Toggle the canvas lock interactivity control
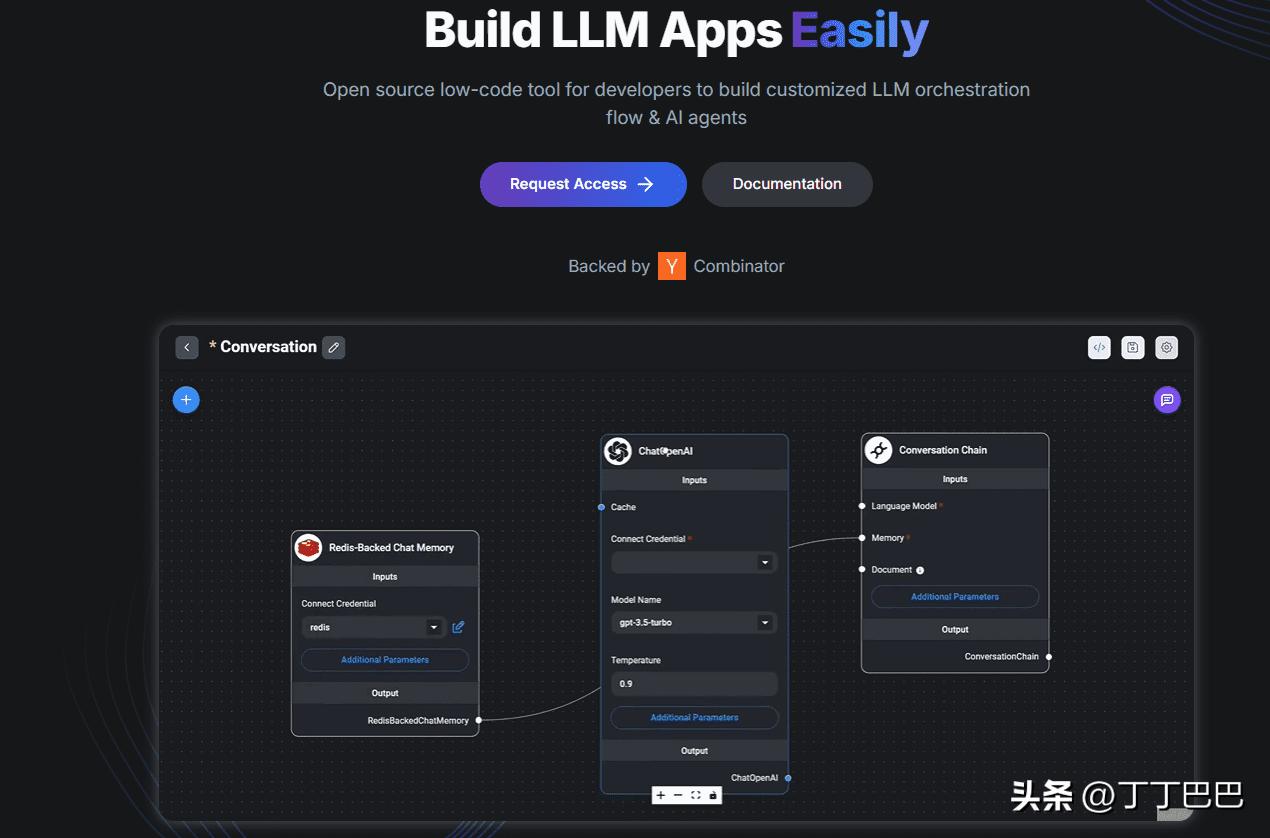1270x838 pixels. [x=713, y=795]
